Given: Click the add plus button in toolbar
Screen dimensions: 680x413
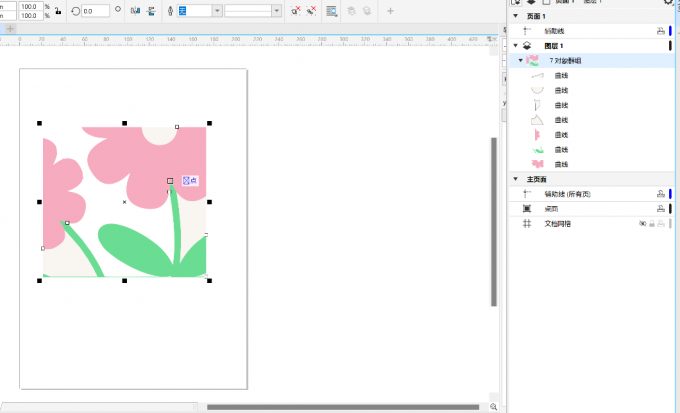Looking at the screenshot, I should click(x=390, y=11).
